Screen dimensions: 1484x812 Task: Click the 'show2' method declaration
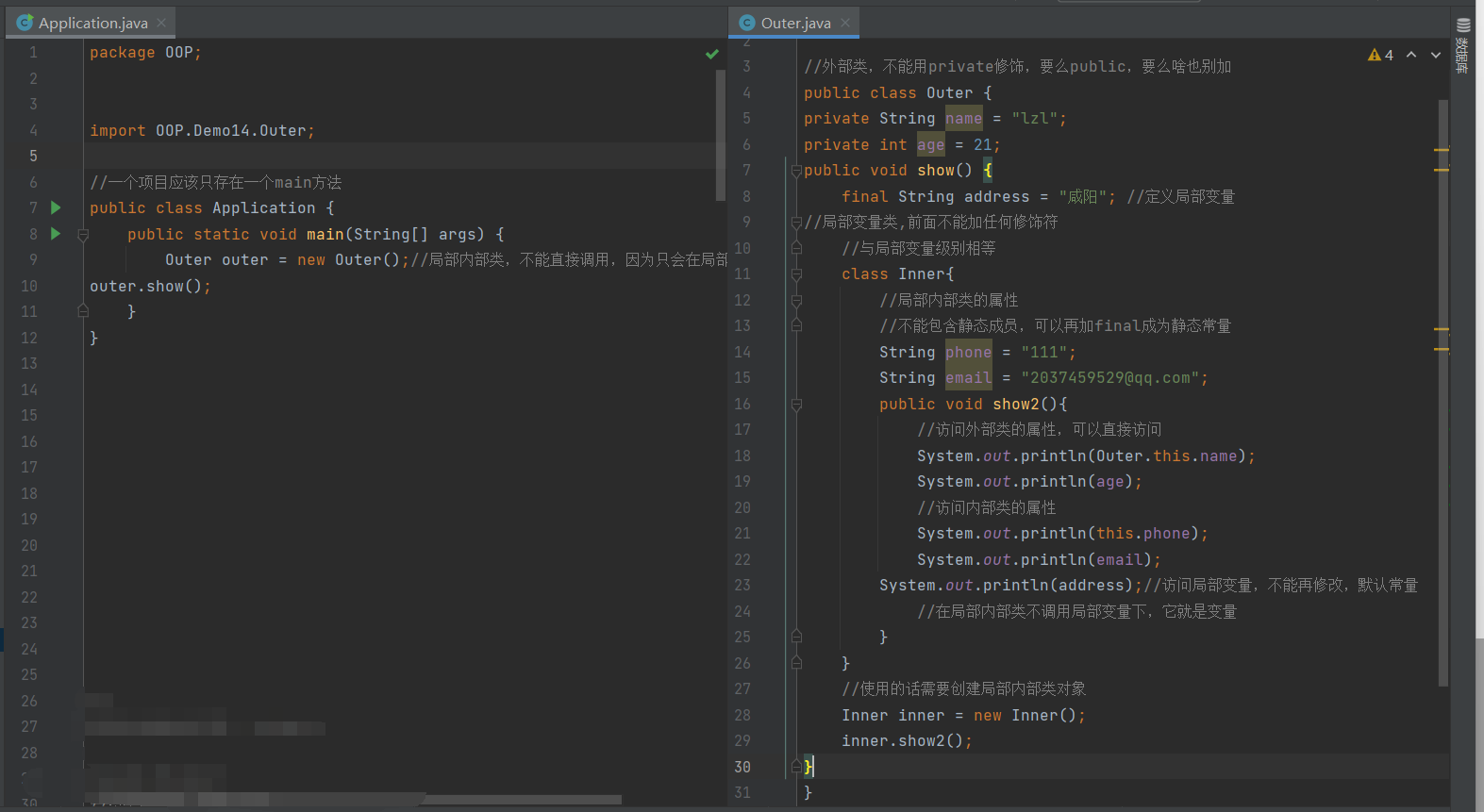[x=1015, y=404]
